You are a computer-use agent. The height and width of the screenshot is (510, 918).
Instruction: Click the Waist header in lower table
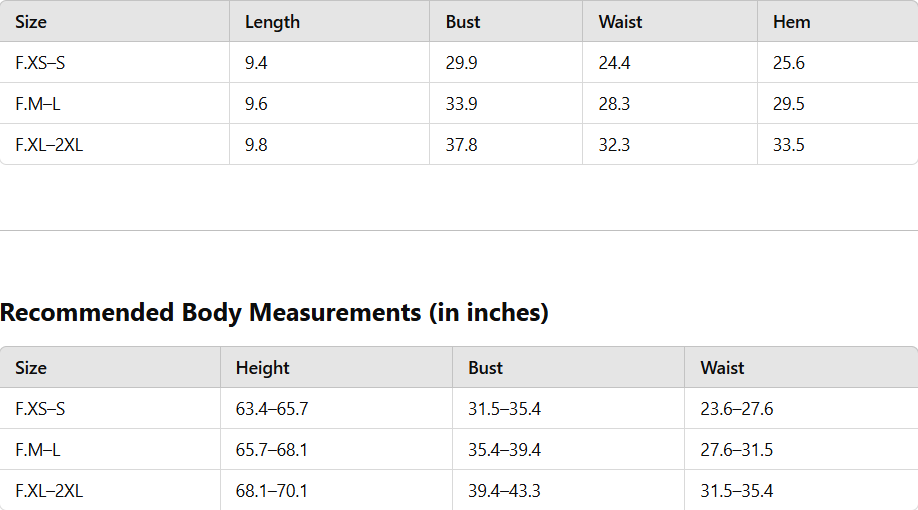point(722,368)
